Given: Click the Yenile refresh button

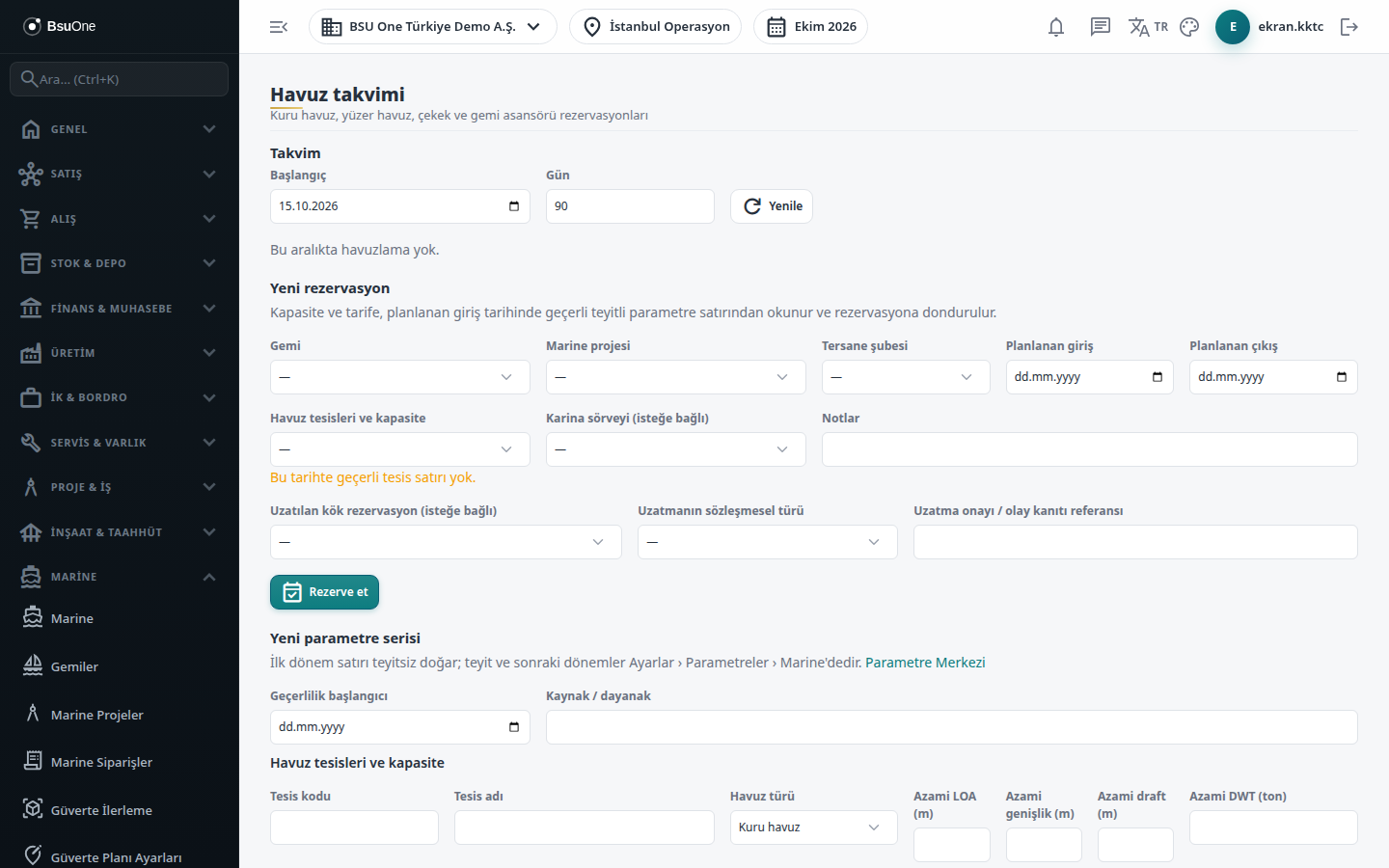Looking at the screenshot, I should tap(772, 206).
